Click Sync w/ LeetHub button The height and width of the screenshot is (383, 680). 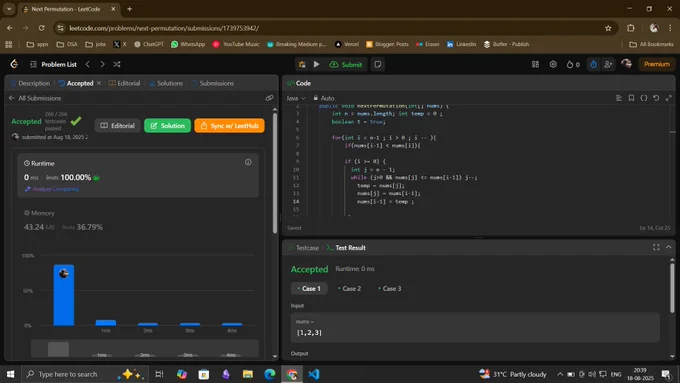[229, 126]
